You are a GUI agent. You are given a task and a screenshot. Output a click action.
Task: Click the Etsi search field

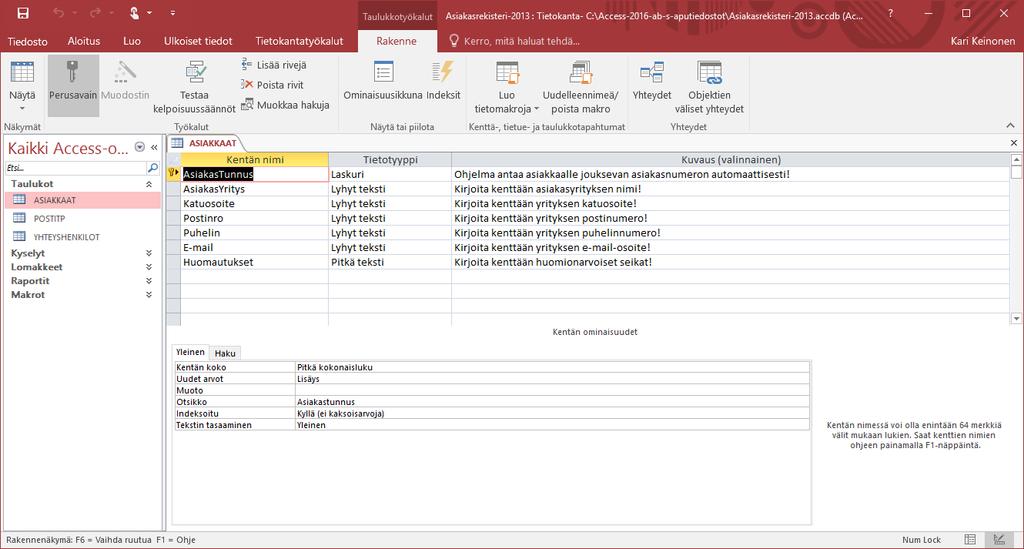(75, 168)
